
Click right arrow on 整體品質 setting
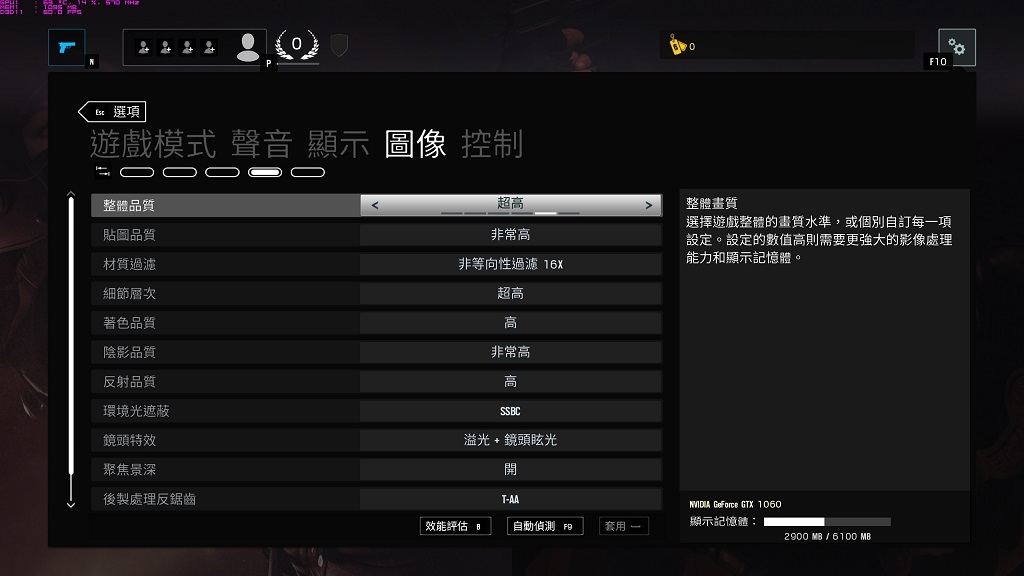(x=648, y=205)
